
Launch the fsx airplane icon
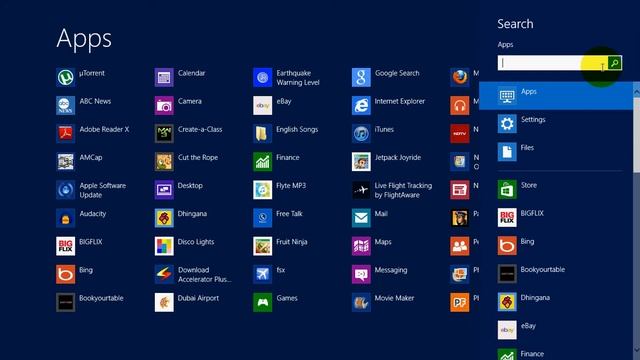tap(262, 274)
